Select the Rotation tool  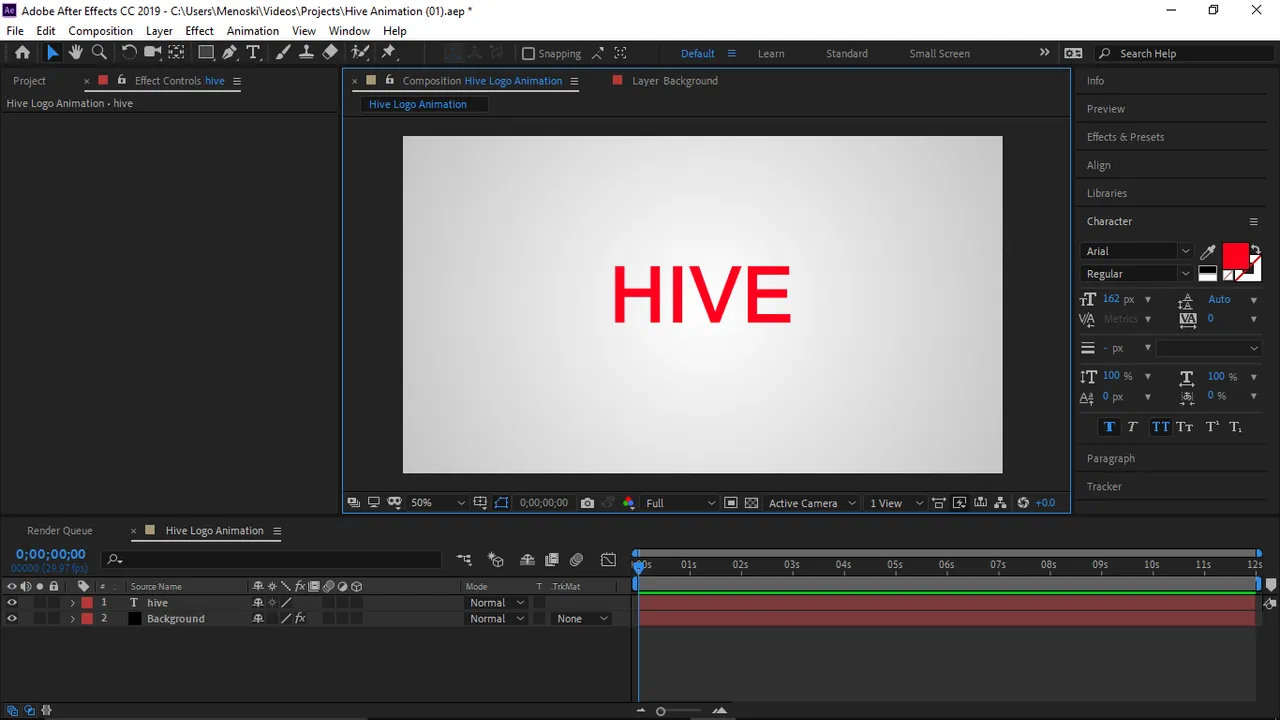[129, 53]
